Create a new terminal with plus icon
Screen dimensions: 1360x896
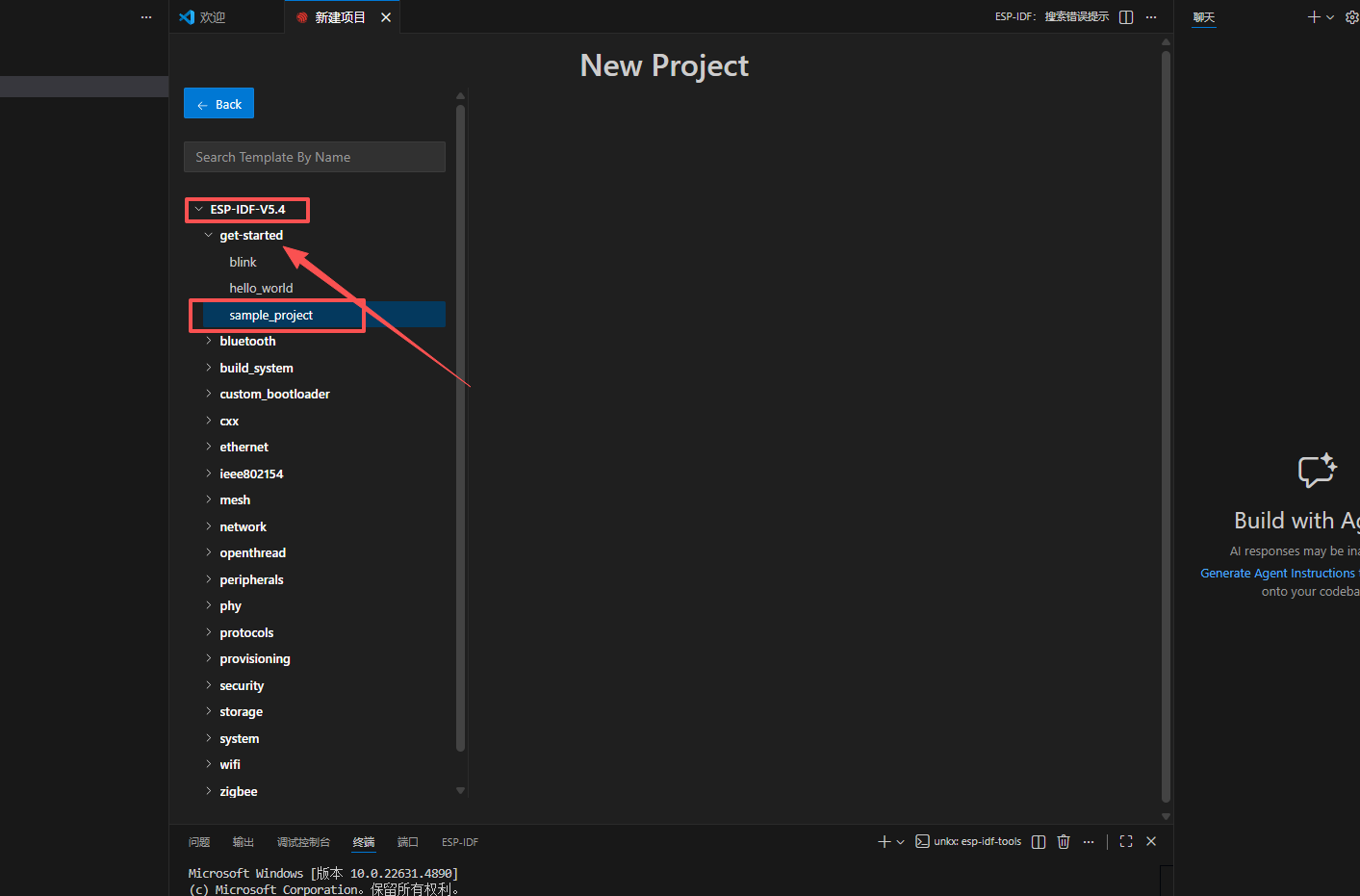[x=885, y=842]
